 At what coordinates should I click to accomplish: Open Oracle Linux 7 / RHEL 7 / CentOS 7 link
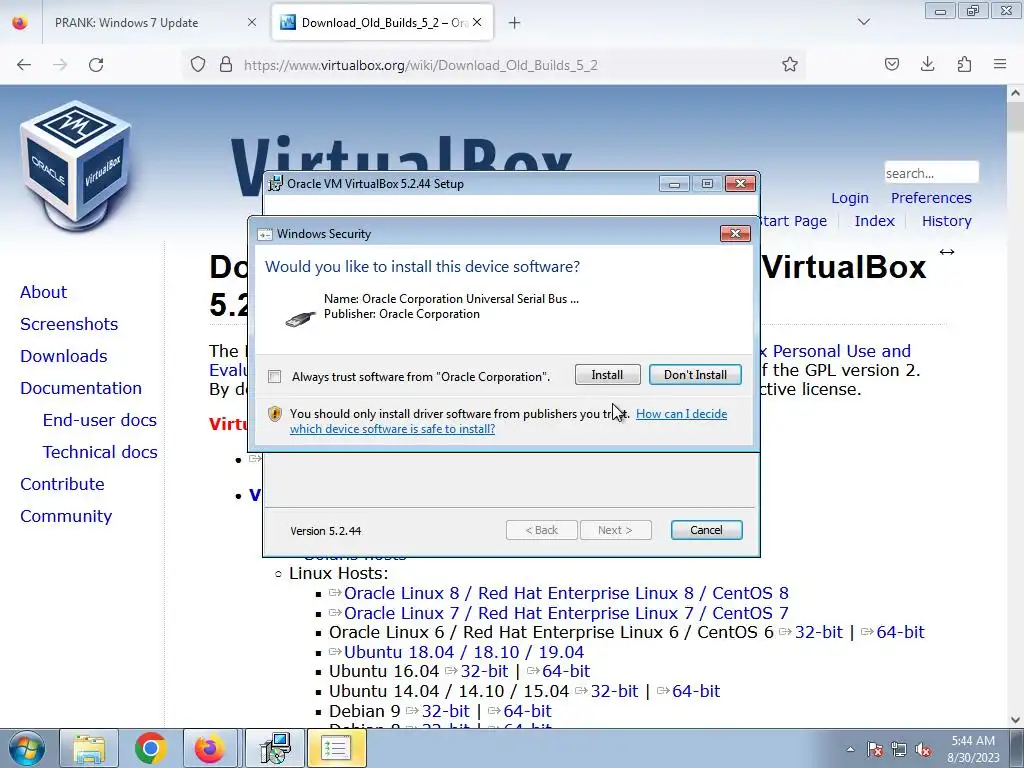(566, 613)
